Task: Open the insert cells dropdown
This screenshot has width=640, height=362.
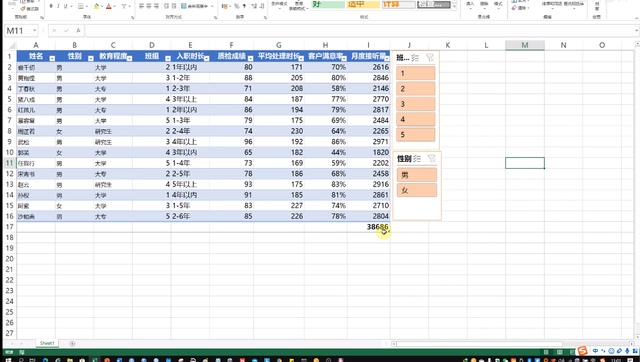Action: tap(470, 5)
